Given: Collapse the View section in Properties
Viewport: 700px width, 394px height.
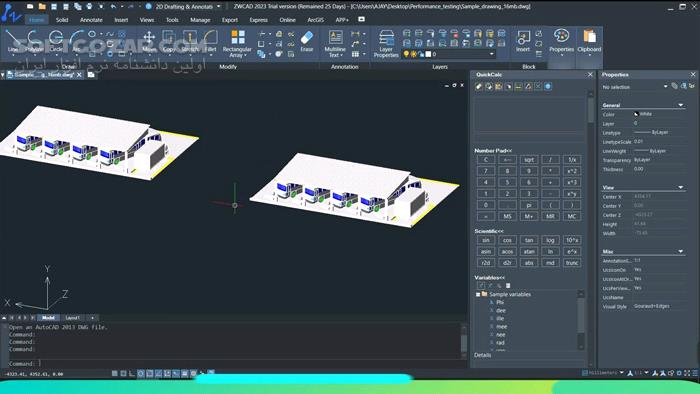Looking at the screenshot, I should (x=680, y=187).
